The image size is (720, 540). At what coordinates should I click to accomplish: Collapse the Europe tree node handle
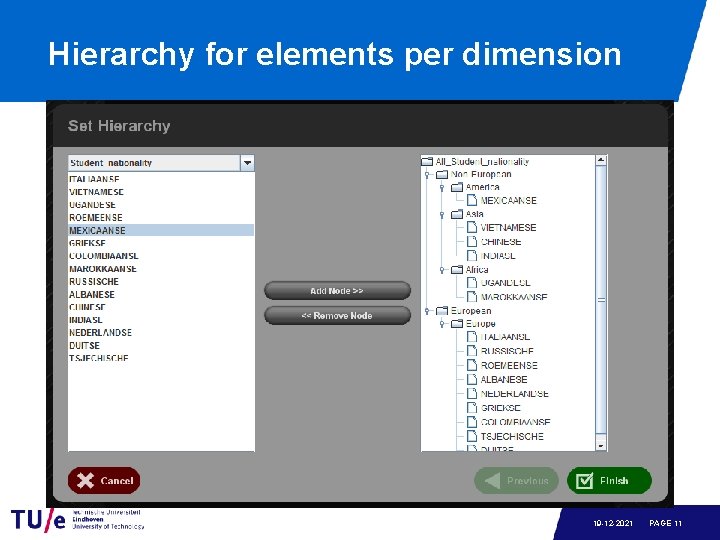pyautogui.click(x=442, y=324)
